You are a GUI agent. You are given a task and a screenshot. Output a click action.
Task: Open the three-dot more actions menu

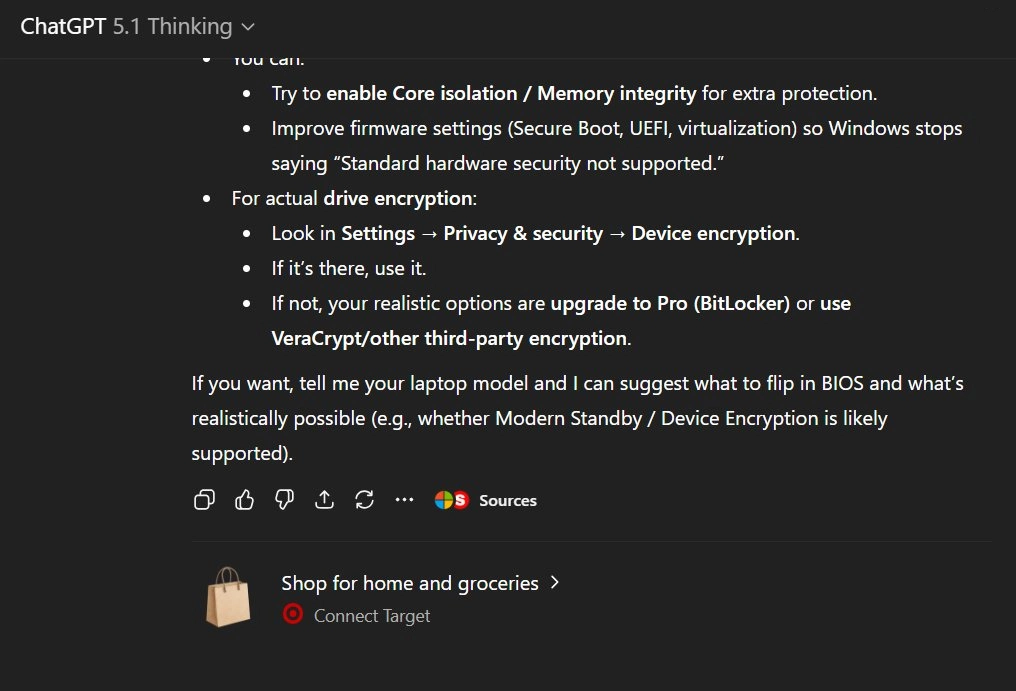pyautogui.click(x=404, y=500)
